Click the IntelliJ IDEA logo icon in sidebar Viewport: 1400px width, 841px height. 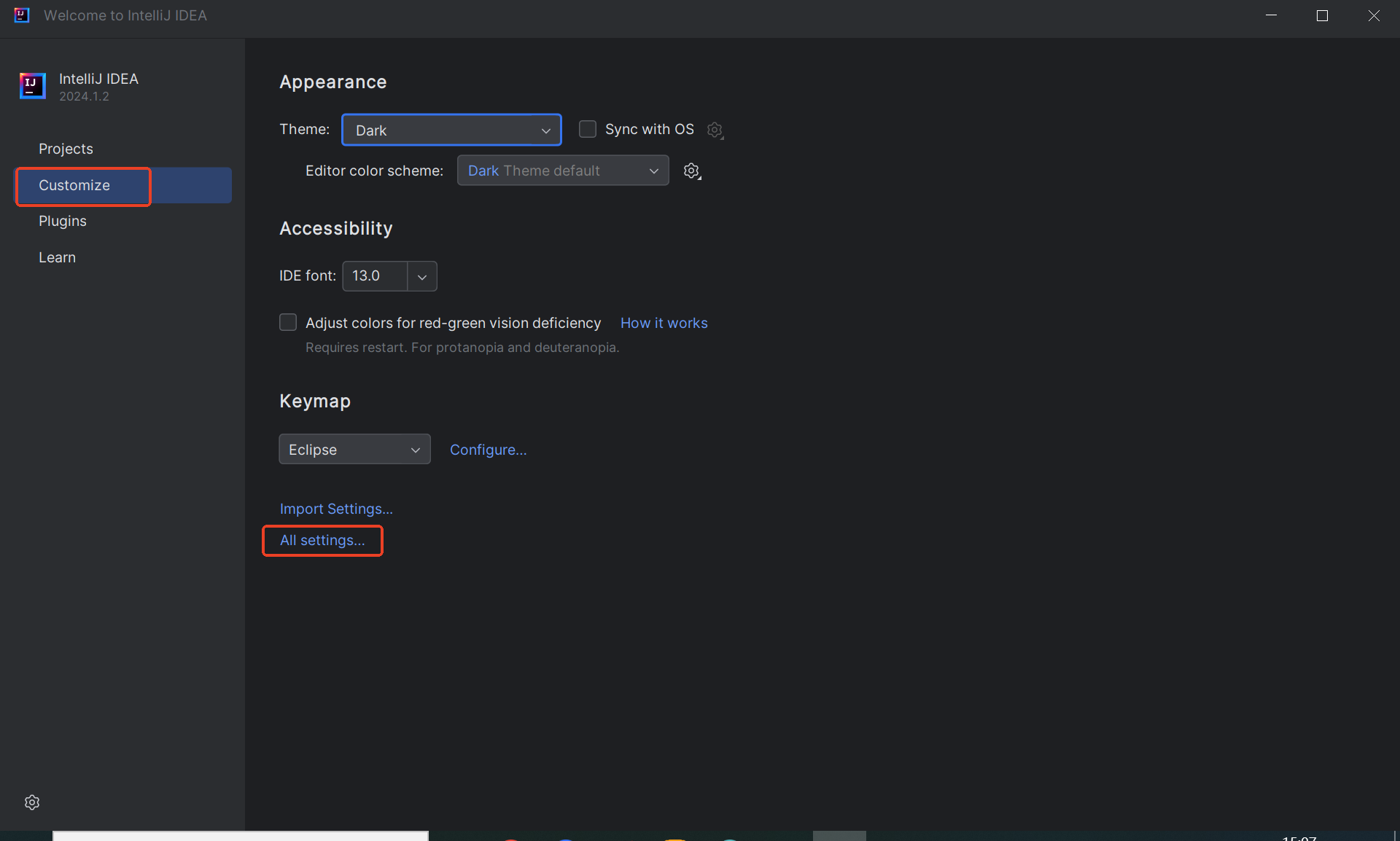[32, 86]
